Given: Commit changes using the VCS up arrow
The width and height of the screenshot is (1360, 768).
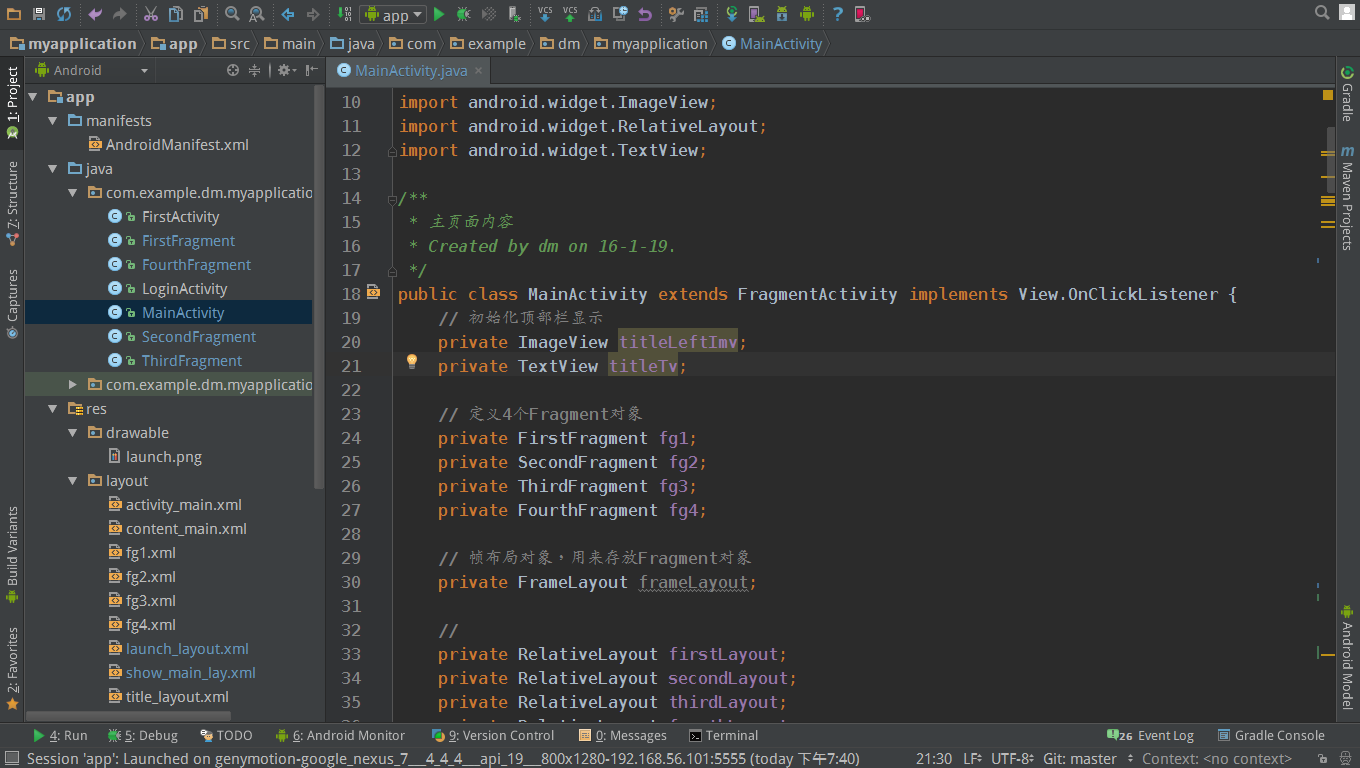Looking at the screenshot, I should (x=568, y=14).
